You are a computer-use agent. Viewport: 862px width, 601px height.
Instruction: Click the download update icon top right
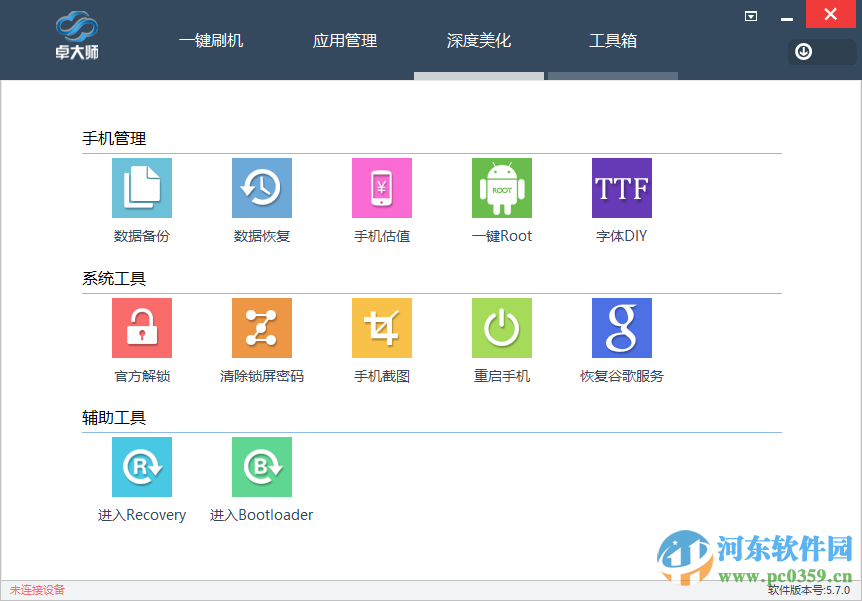pyautogui.click(x=803, y=51)
